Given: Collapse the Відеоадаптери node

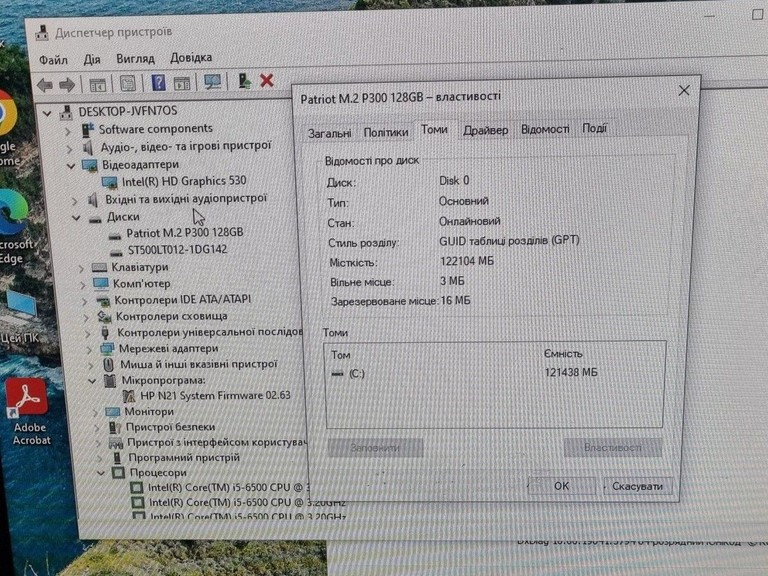Looking at the screenshot, I should [71, 166].
